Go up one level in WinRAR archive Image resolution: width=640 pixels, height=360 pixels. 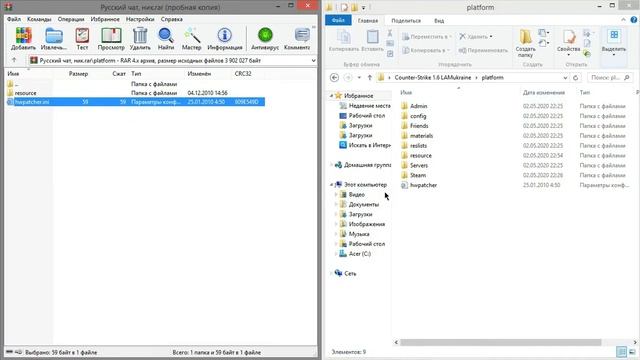[14, 60]
